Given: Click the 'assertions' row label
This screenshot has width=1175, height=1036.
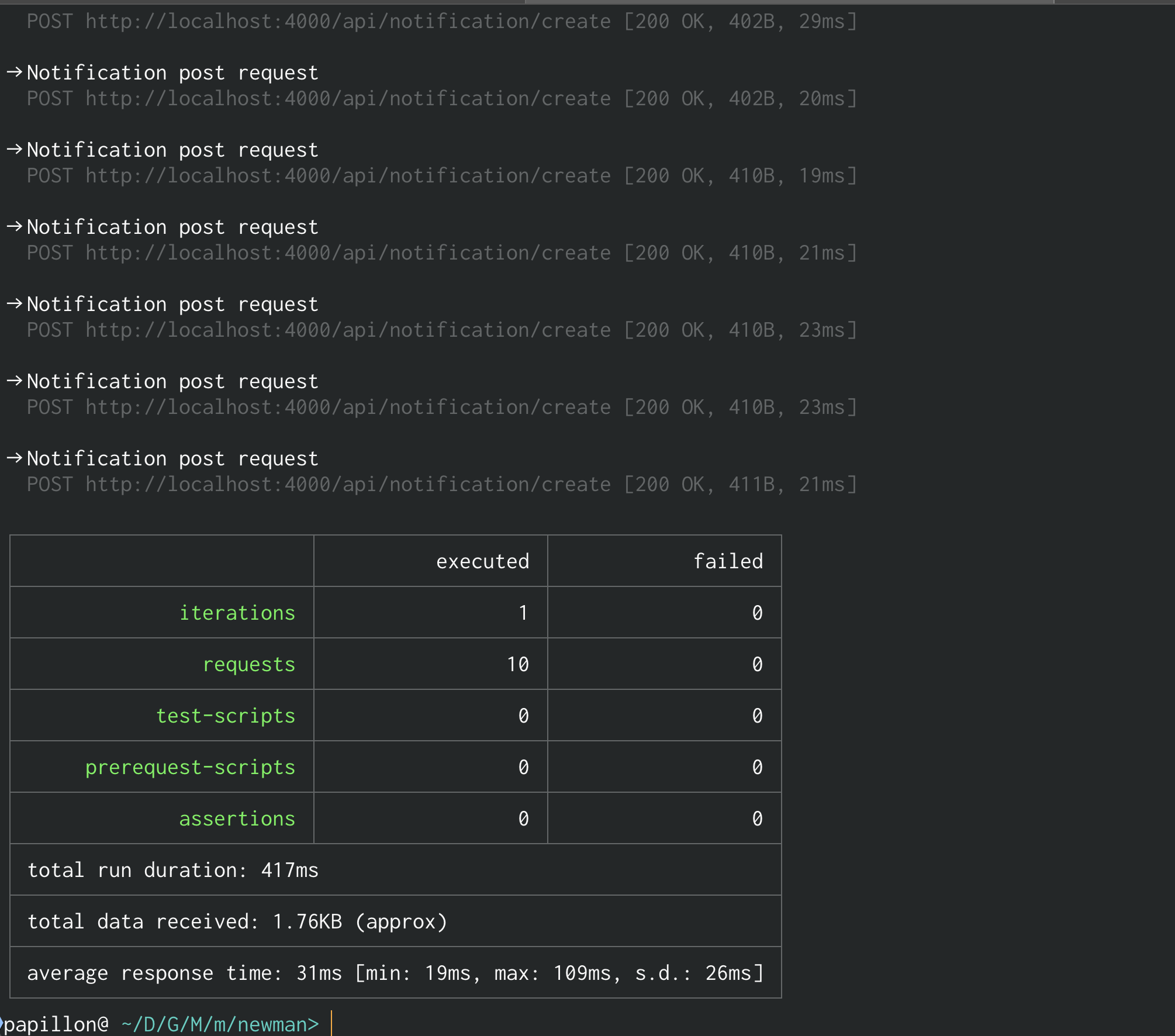Looking at the screenshot, I should [237, 819].
